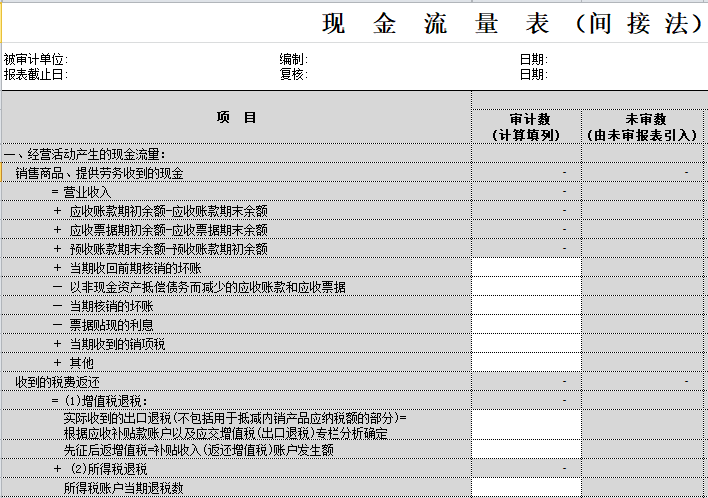Click 审计数 input cell for 当期核销的坏账
708x498 pixels.
(525, 306)
